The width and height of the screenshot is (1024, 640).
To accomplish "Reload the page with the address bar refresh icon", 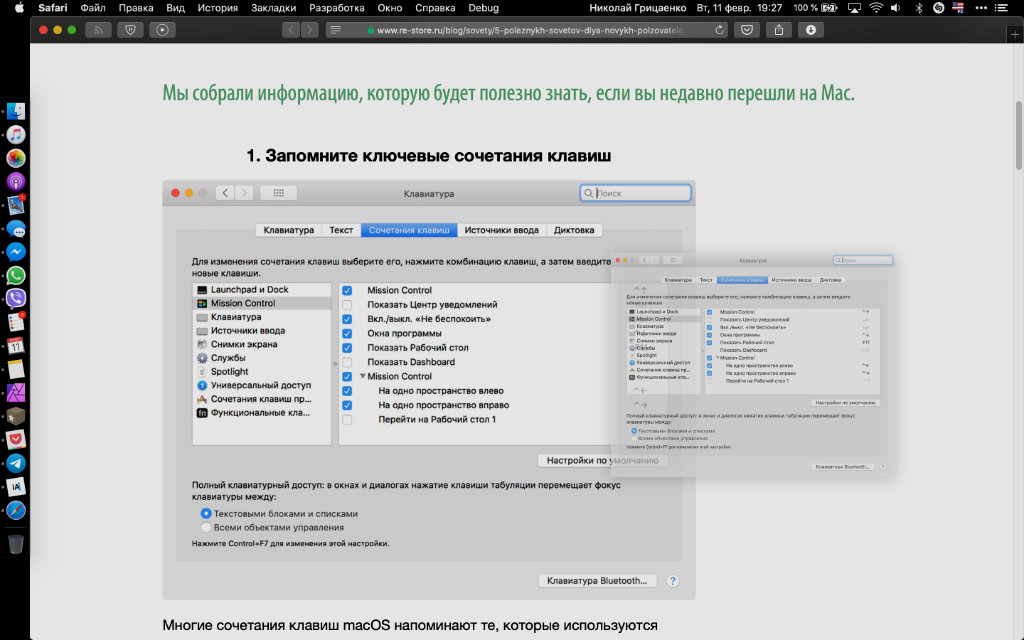I will 720,30.
